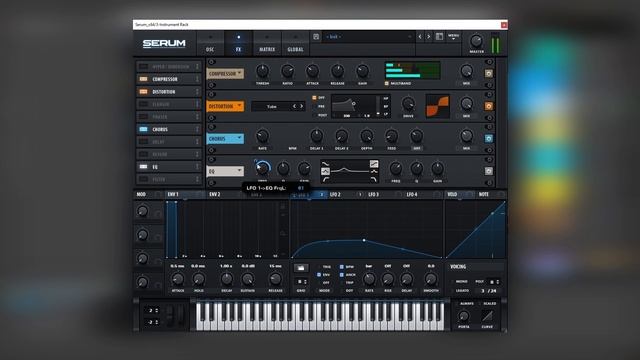Screen dimensions: 640x360
Task: Click the EQ color chip in FX rack
Action: (143, 167)
